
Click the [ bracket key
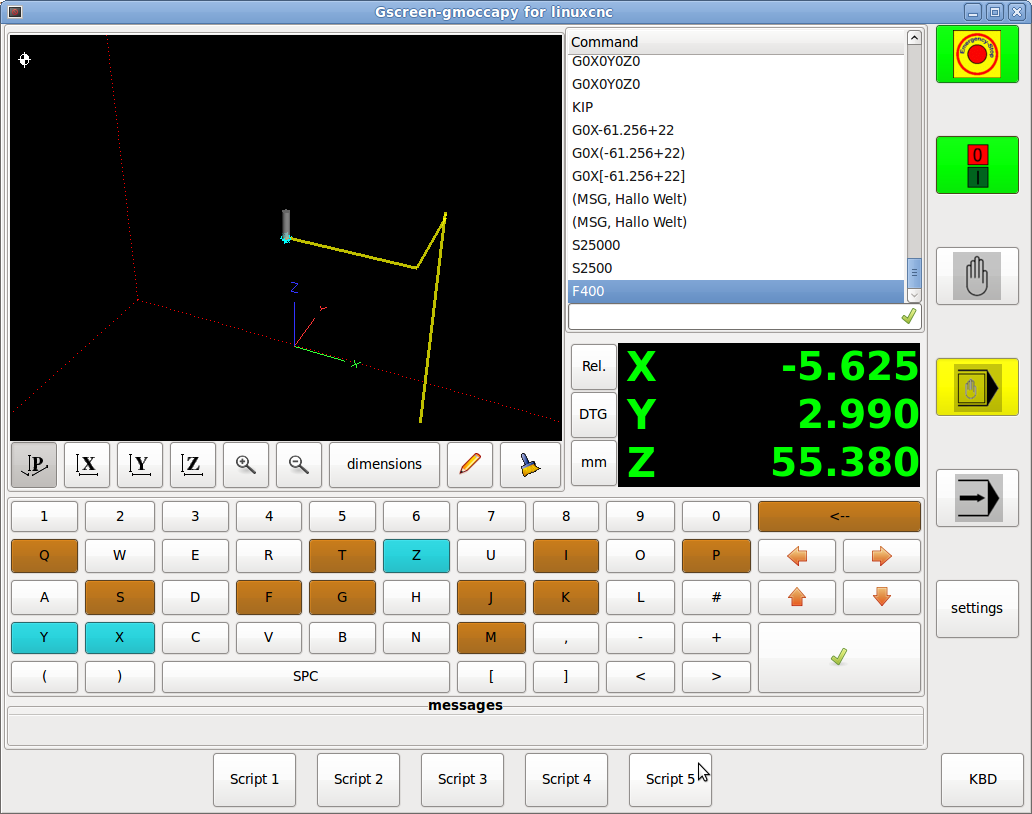tap(491, 677)
